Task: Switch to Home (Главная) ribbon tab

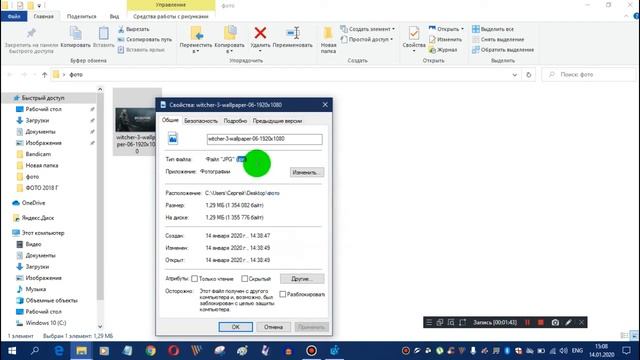Action: tap(43, 16)
